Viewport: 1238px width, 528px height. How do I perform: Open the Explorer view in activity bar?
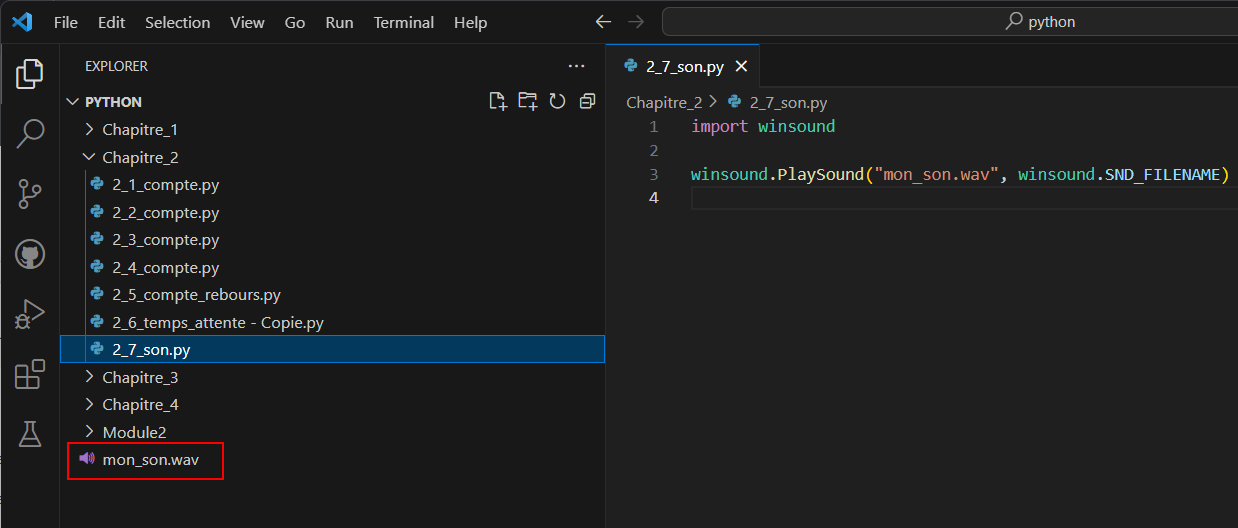coord(30,74)
